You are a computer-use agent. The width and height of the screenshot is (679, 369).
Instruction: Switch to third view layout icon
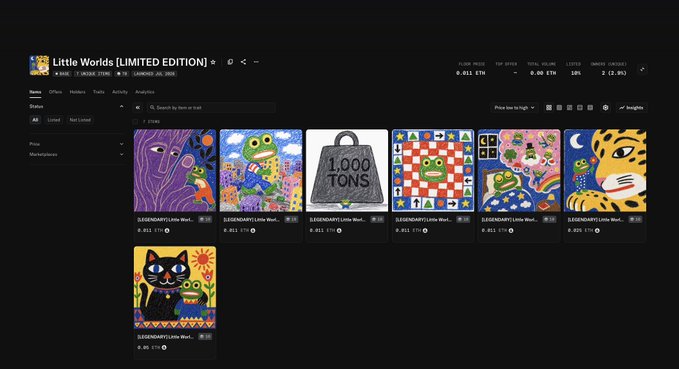[x=569, y=107]
